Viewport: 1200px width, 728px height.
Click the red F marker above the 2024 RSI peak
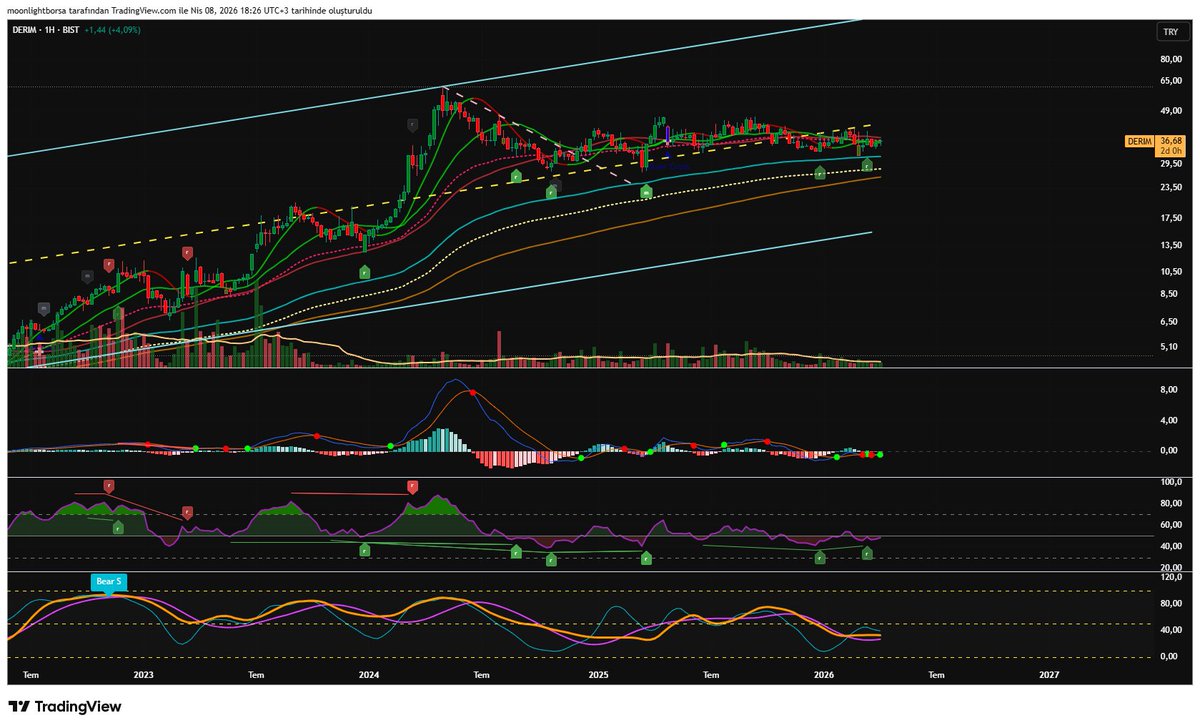[412, 486]
